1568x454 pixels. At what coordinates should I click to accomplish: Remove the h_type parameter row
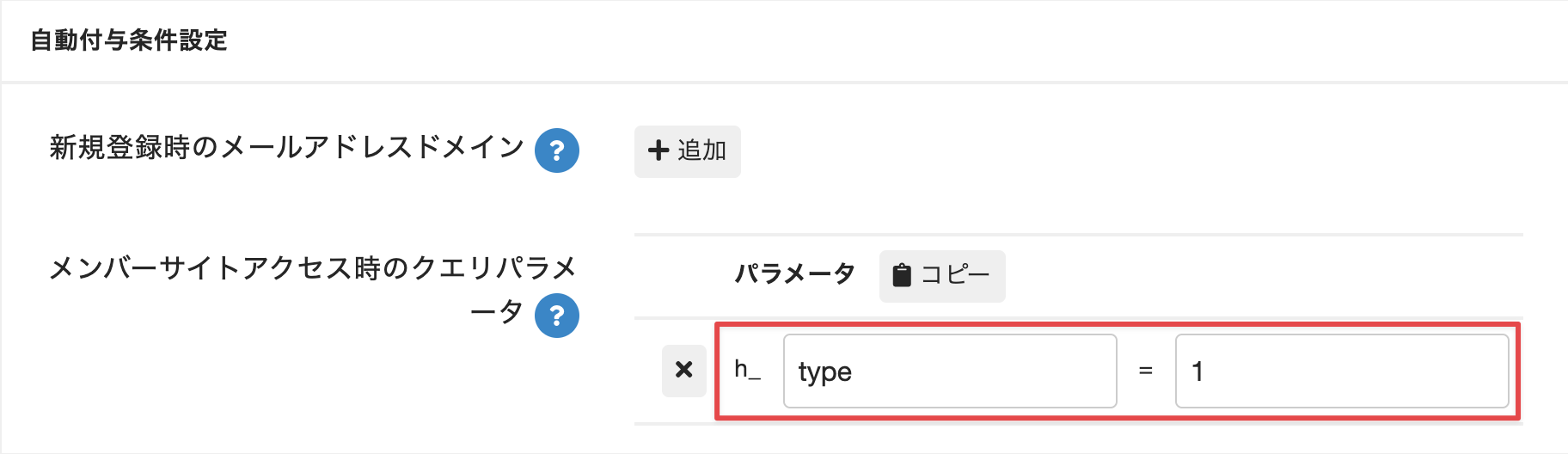click(684, 370)
